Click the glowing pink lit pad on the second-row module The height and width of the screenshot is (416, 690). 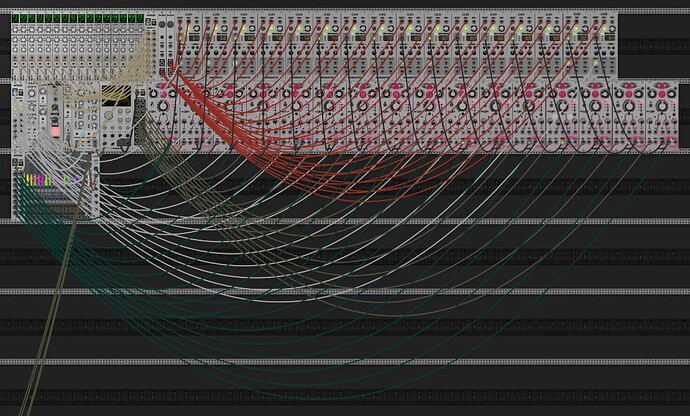tap(55, 132)
